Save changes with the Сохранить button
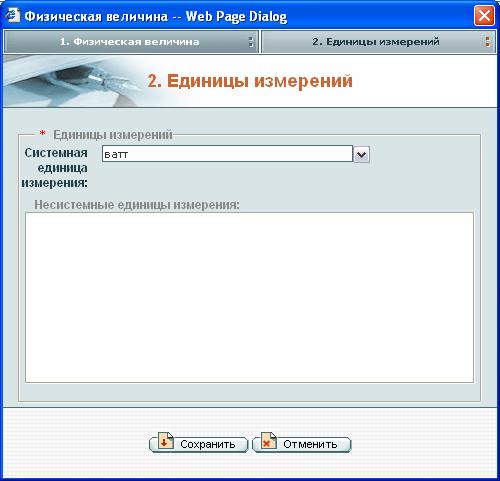 tap(199, 444)
